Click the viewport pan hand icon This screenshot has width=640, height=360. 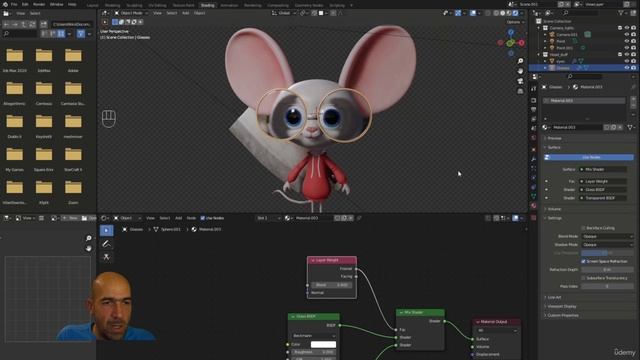pos(520,71)
